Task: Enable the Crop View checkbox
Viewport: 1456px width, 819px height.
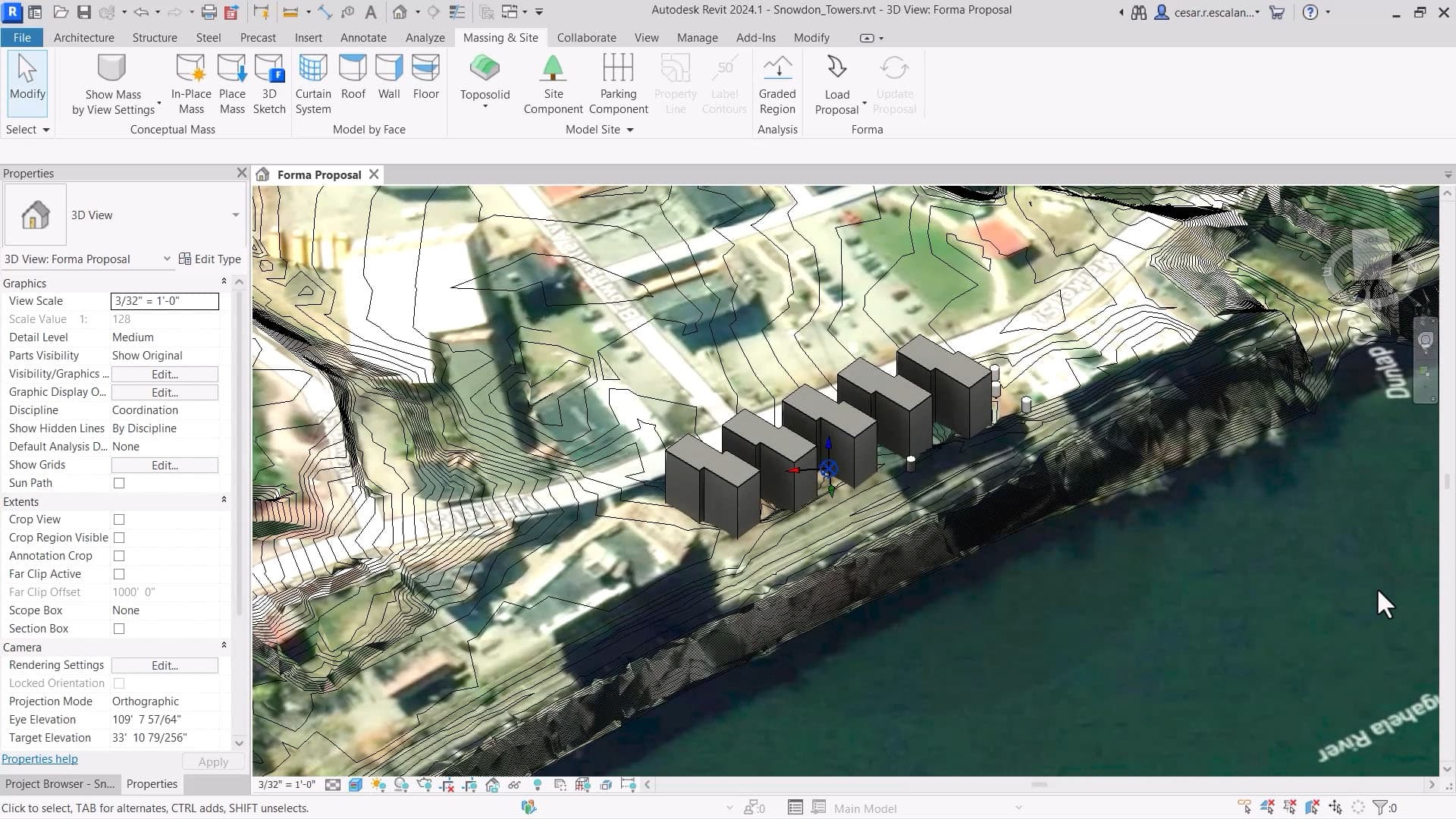Action: tap(118, 519)
